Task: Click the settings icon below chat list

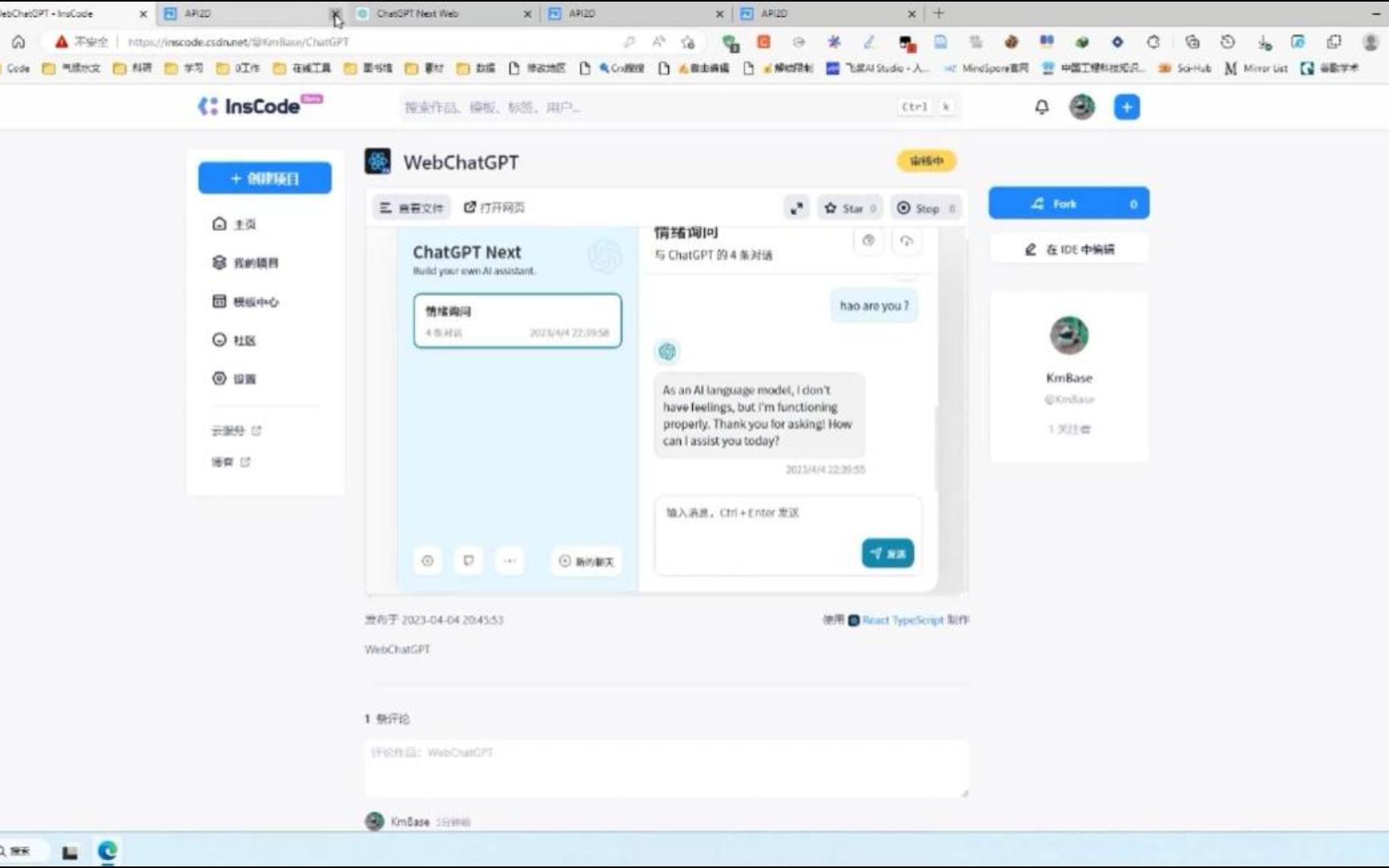Action: 428,561
